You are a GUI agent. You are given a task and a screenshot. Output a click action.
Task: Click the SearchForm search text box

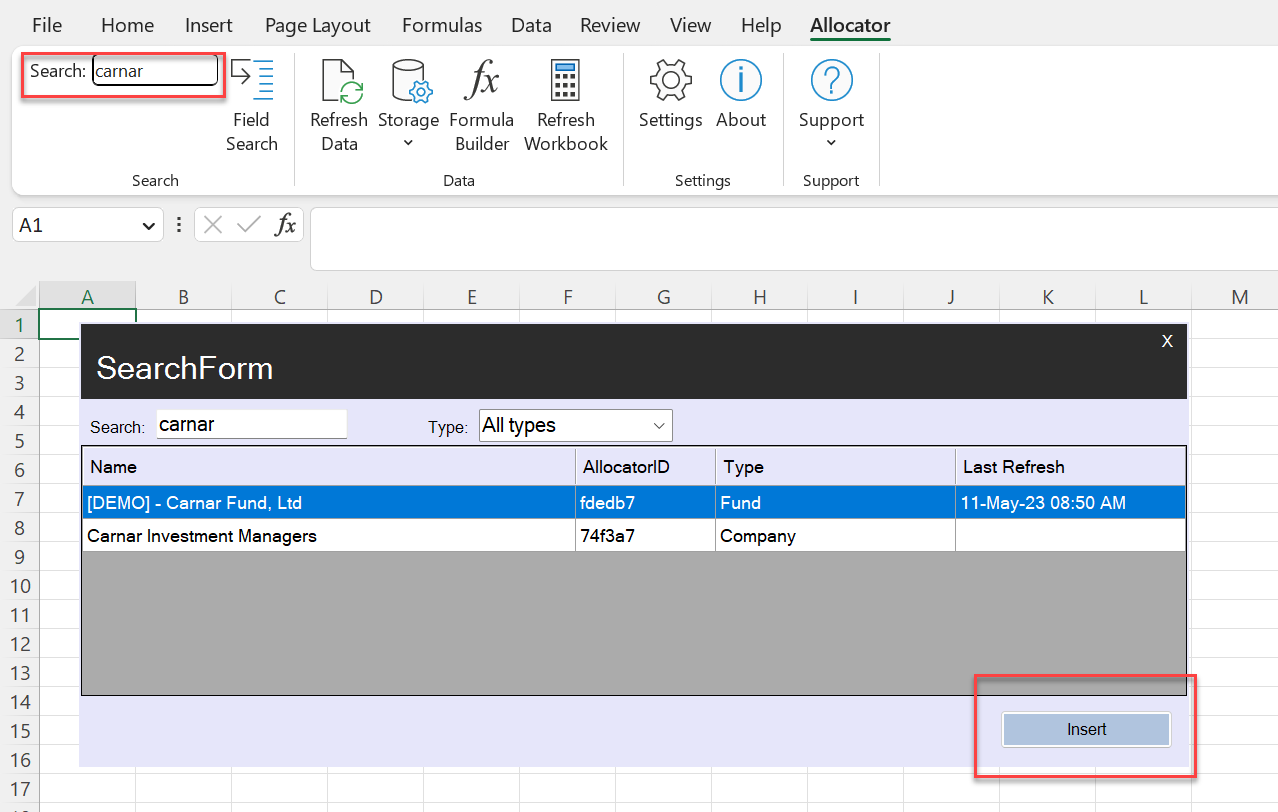coord(251,424)
